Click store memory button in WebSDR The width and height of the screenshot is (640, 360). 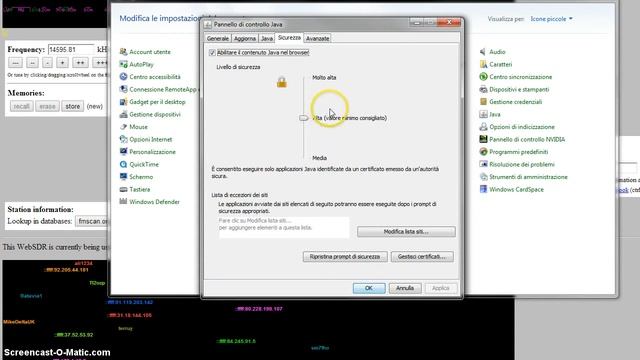(73, 106)
